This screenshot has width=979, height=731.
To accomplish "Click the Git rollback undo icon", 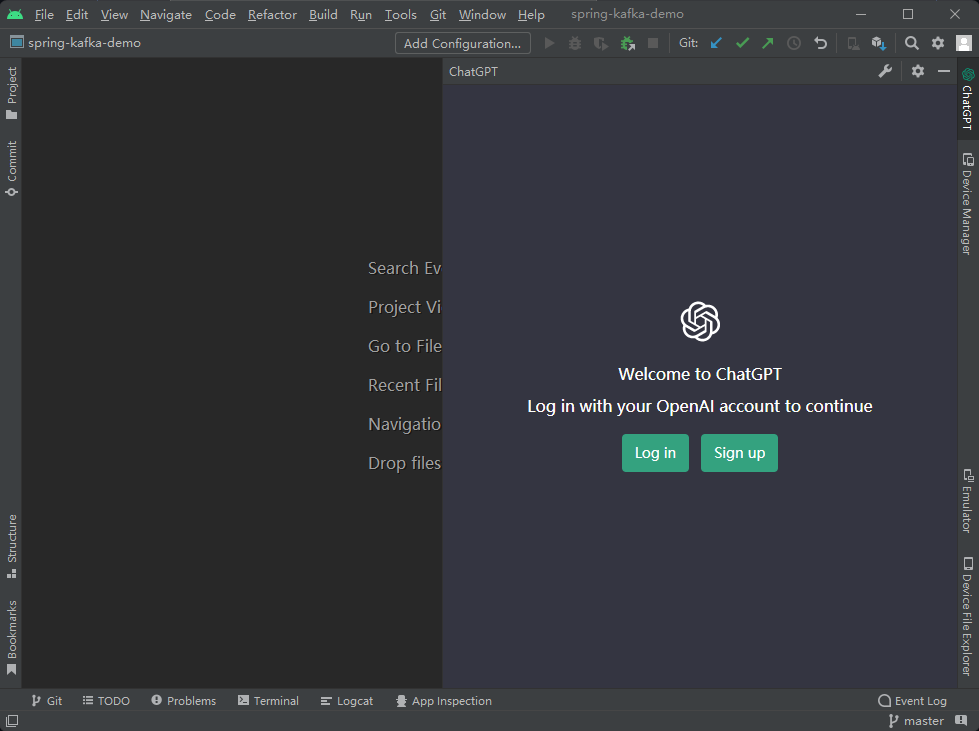I will [820, 43].
